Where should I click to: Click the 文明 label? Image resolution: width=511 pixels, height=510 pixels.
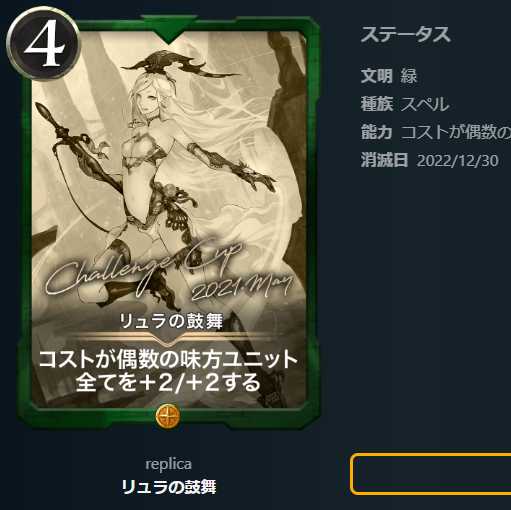(x=377, y=76)
